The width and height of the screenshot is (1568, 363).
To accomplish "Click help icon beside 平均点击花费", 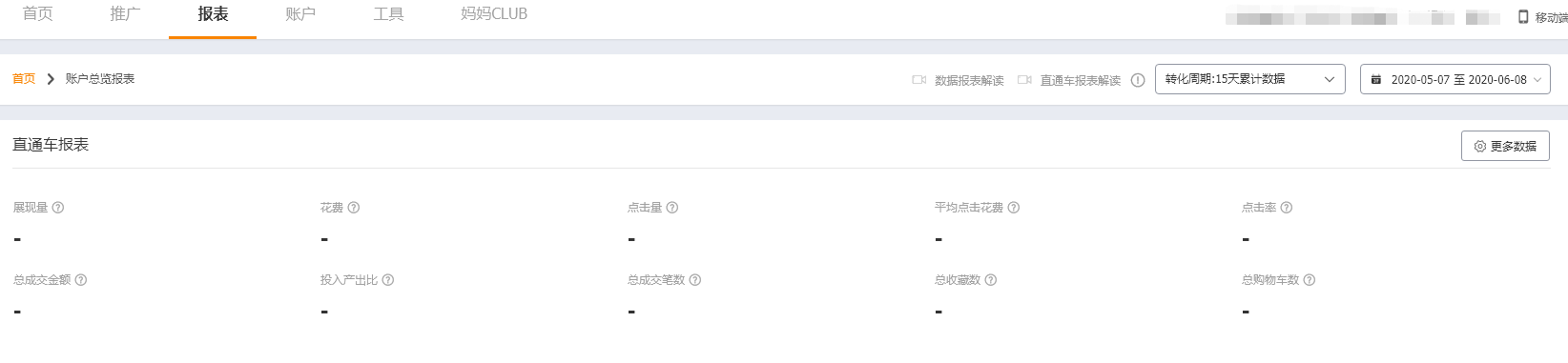I will click(1014, 208).
